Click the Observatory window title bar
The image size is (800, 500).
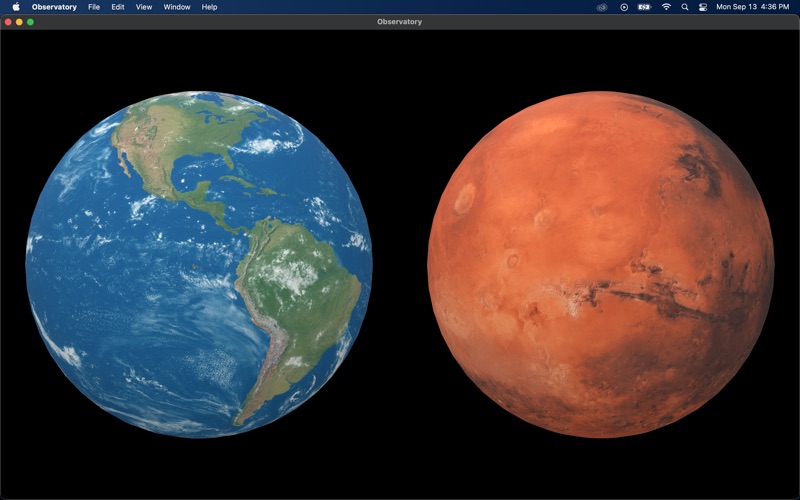coord(400,22)
